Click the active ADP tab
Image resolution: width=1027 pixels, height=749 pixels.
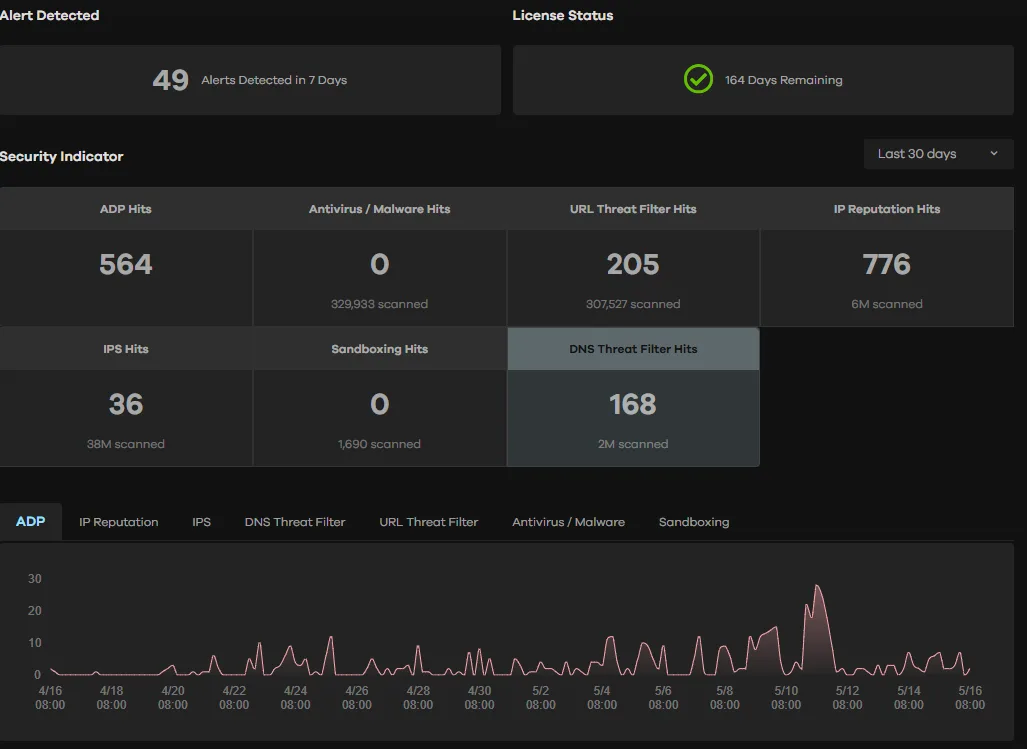pos(31,522)
